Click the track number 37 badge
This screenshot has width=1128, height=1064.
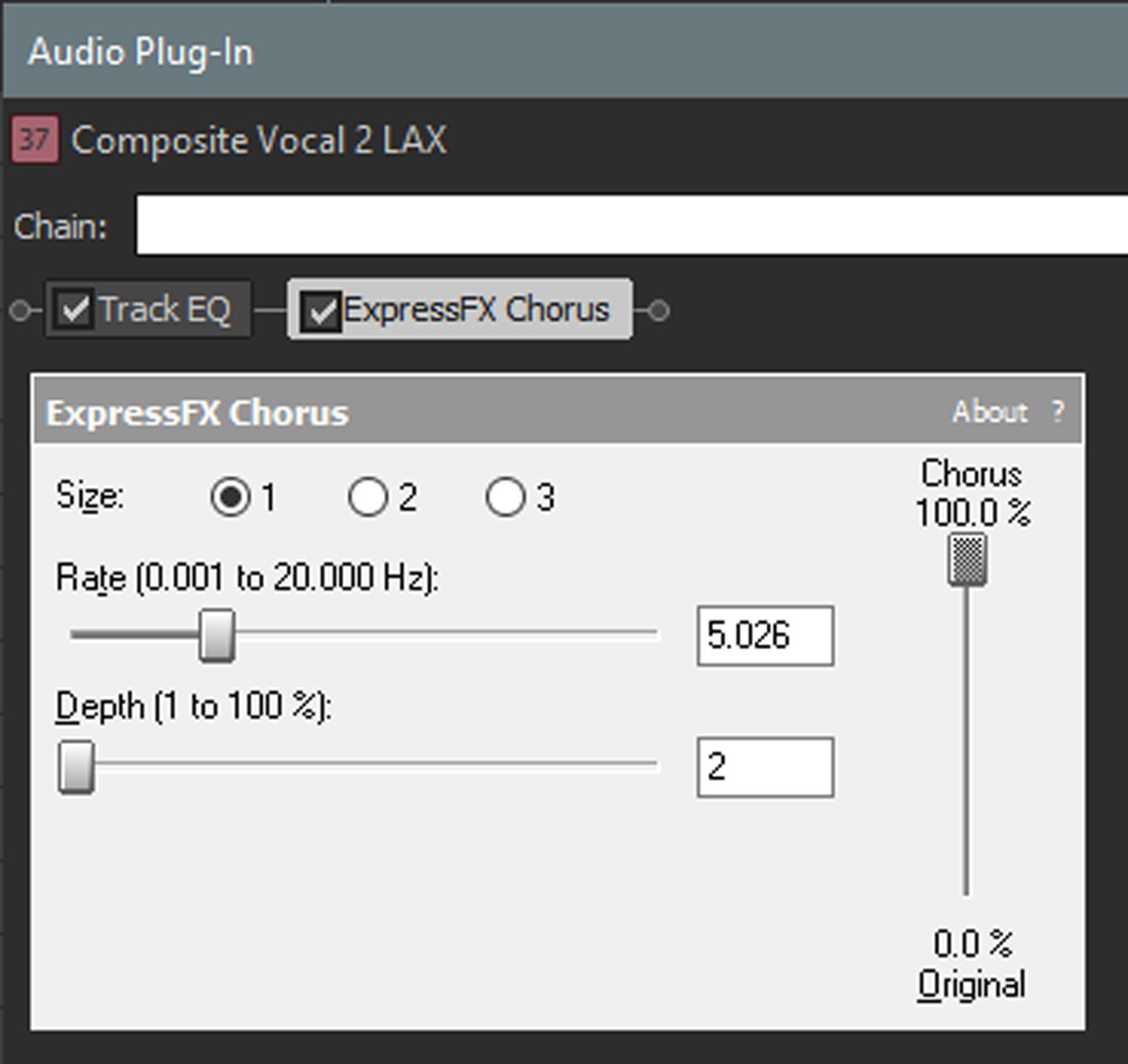(35, 139)
